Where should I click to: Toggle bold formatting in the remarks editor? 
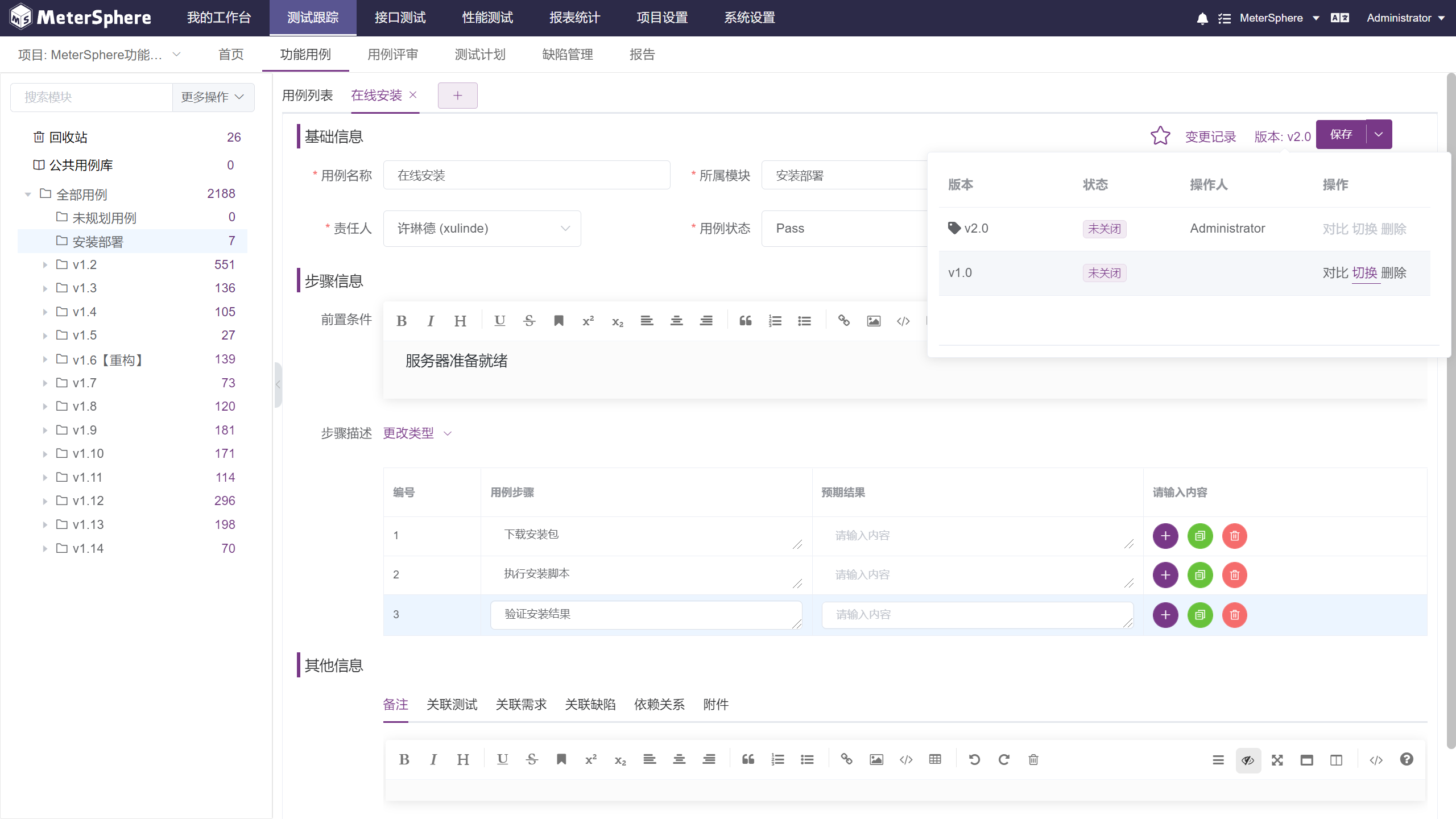pos(404,759)
